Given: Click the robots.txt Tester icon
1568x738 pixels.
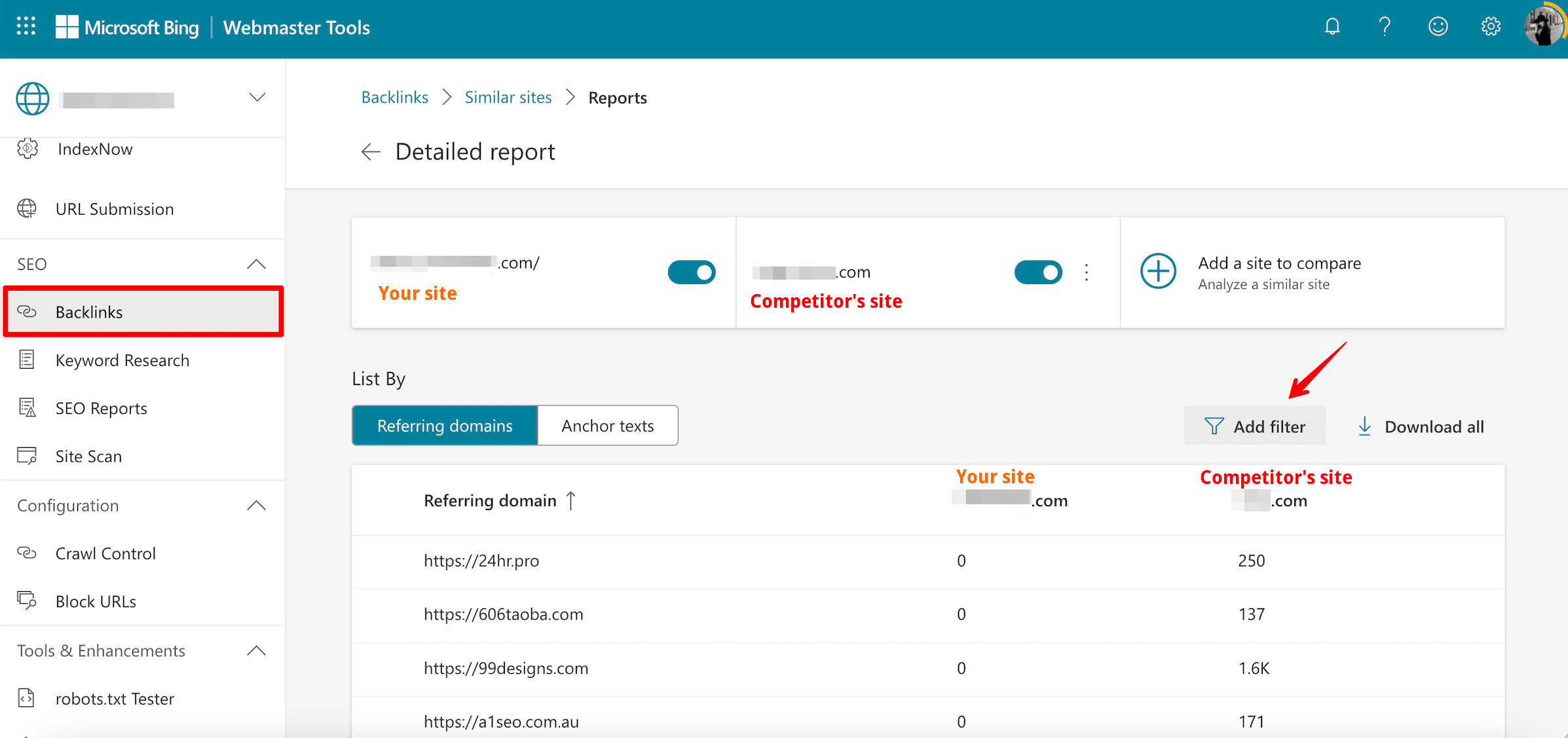Looking at the screenshot, I should 27,699.
